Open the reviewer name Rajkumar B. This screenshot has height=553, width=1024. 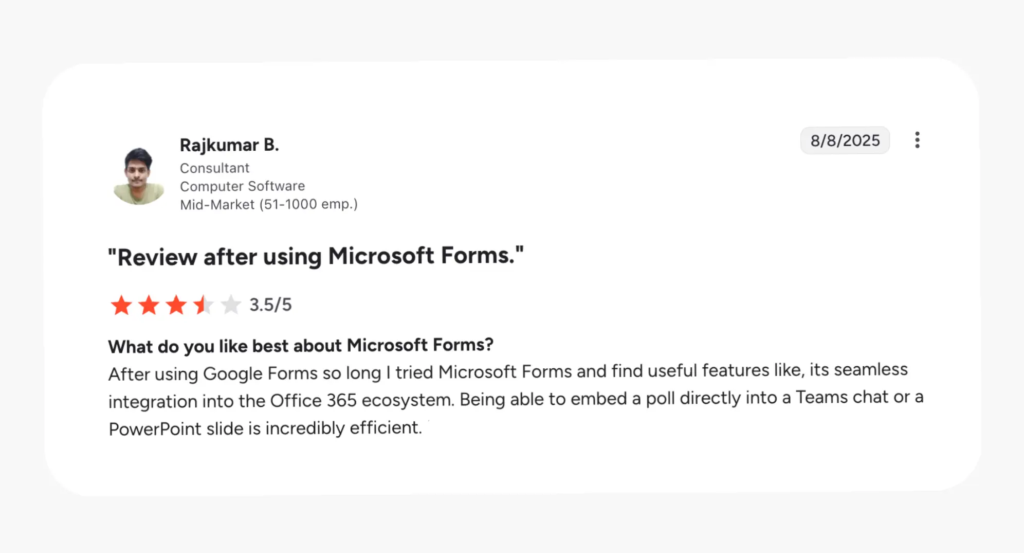[229, 145]
